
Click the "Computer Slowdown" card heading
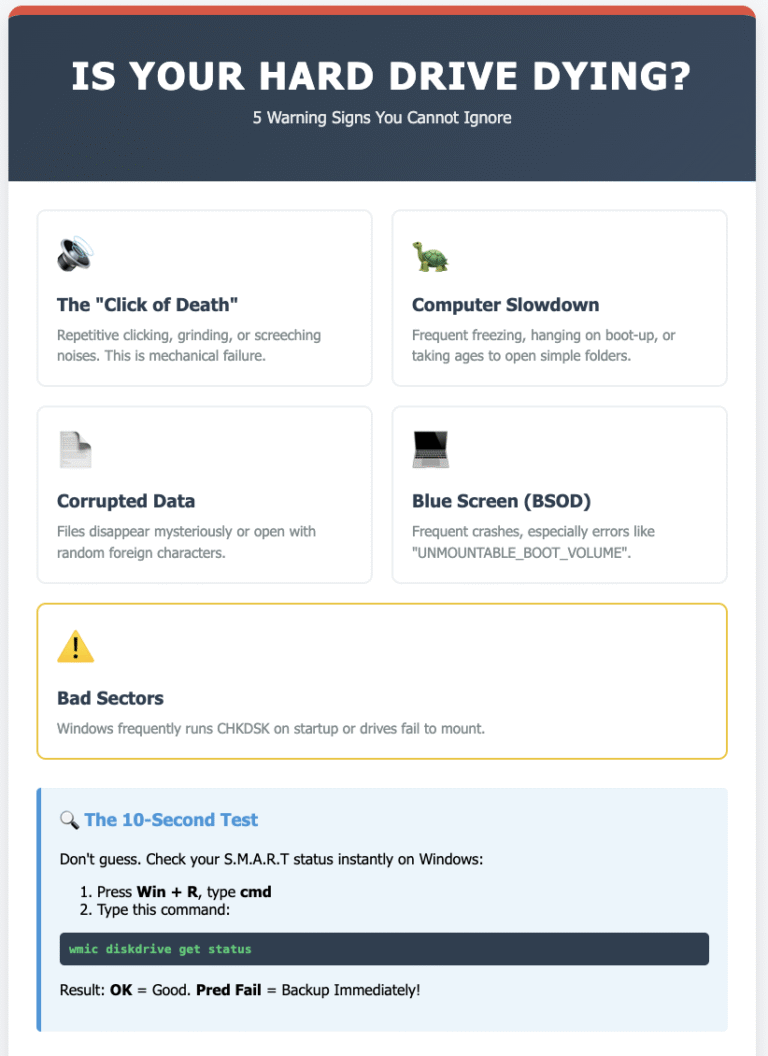505,305
